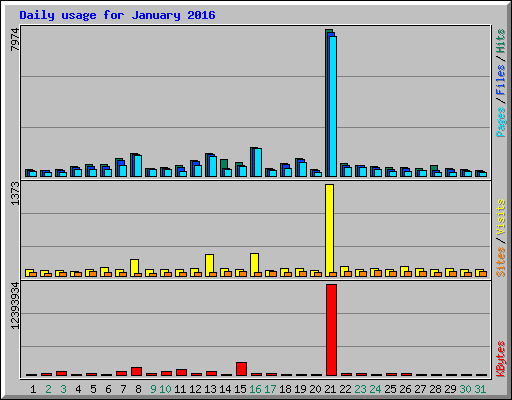Click the green day '17' axis label

tap(270, 389)
